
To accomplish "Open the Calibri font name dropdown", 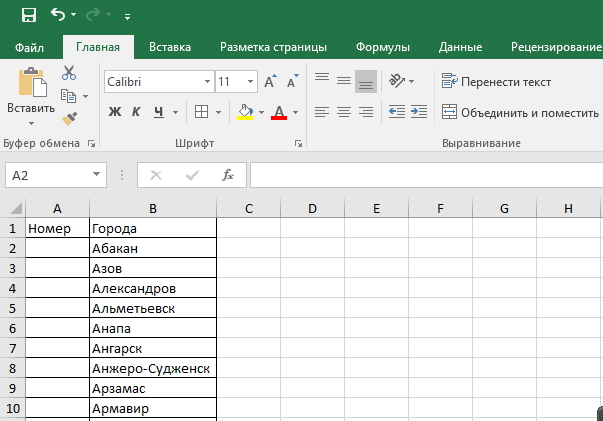I will 207,82.
